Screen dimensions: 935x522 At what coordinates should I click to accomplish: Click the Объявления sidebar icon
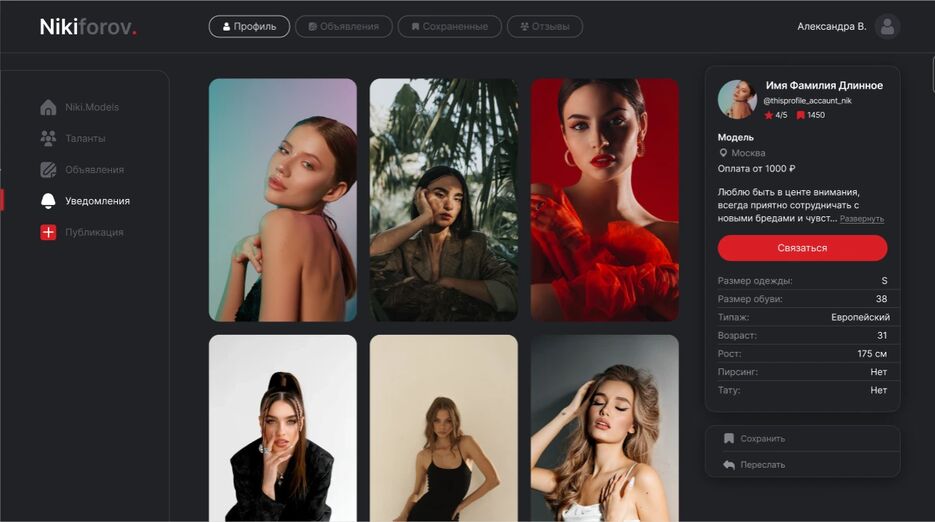48,169
